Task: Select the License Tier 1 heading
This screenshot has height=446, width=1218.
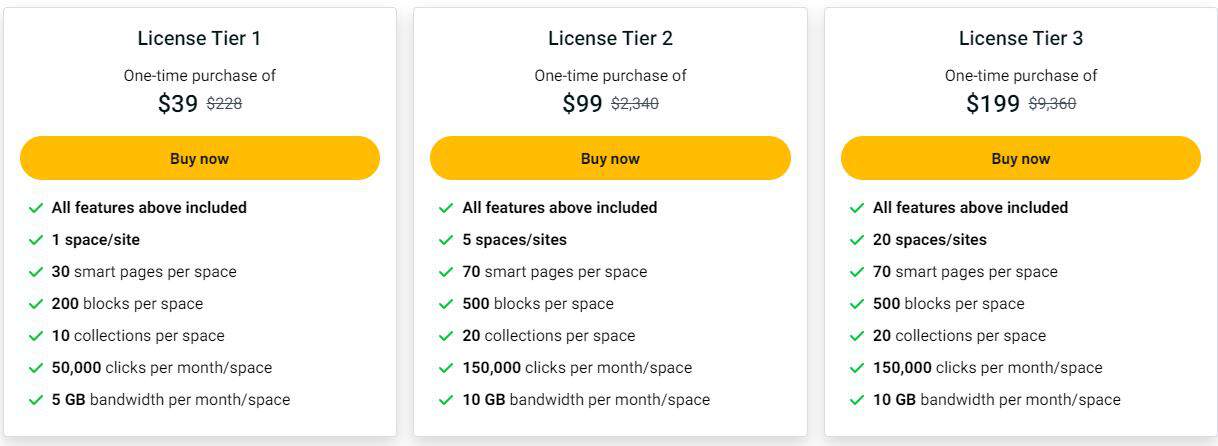Action: (x=200, y=39)
